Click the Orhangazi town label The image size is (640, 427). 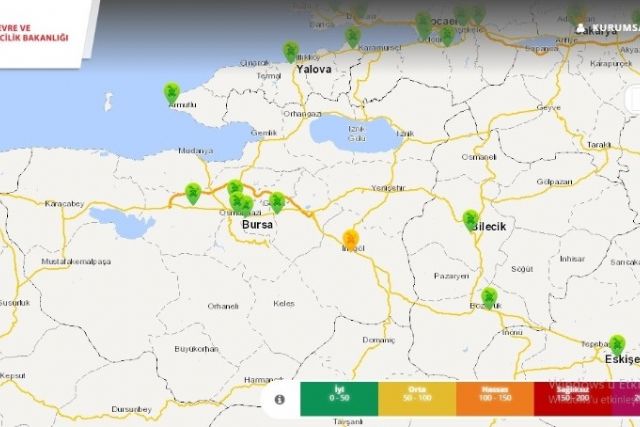click(x=302, y=114)
